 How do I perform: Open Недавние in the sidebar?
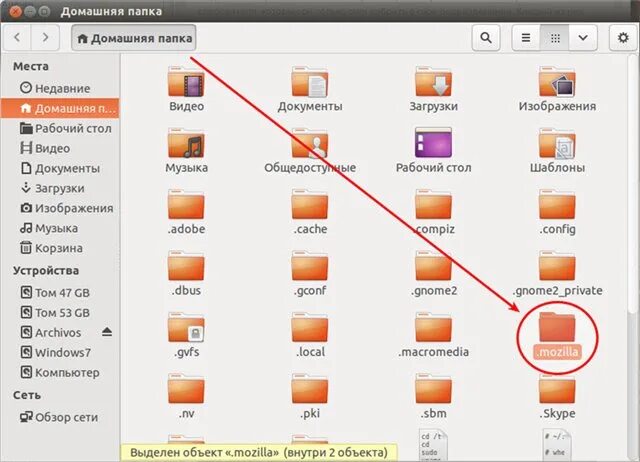[x=60, y=88]
